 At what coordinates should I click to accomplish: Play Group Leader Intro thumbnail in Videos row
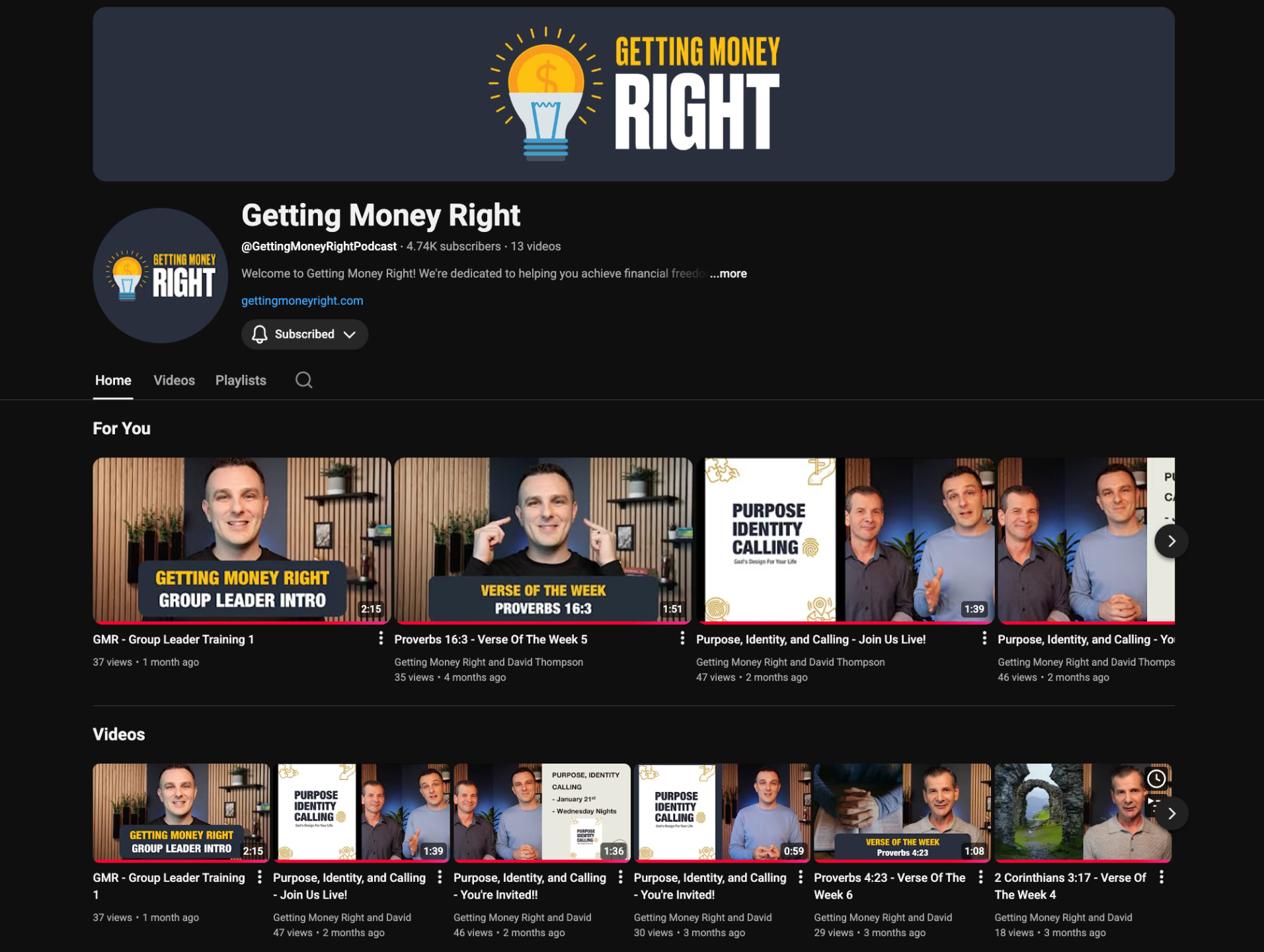[x=181, y=813]
